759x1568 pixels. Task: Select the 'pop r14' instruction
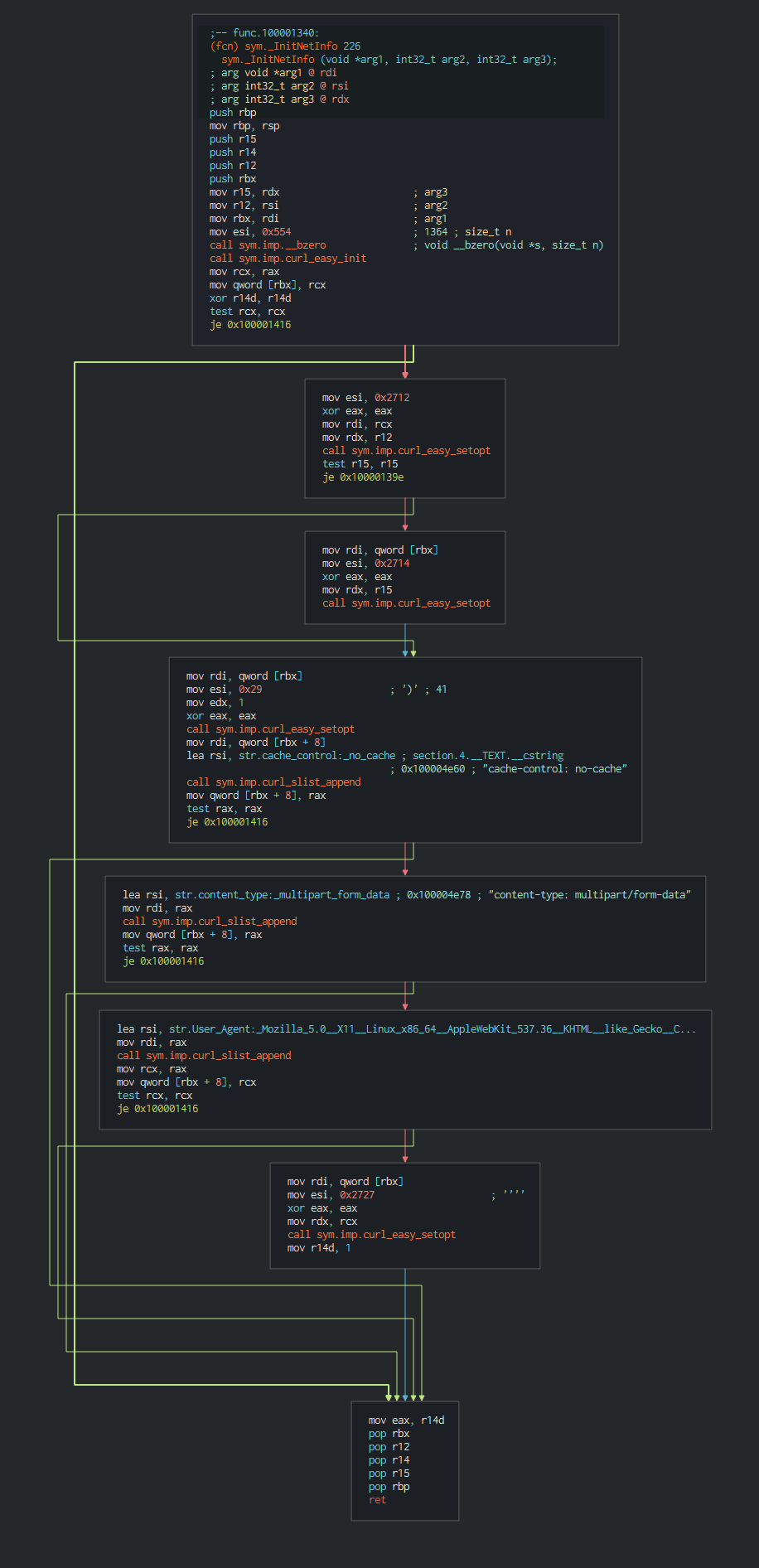389,1460
